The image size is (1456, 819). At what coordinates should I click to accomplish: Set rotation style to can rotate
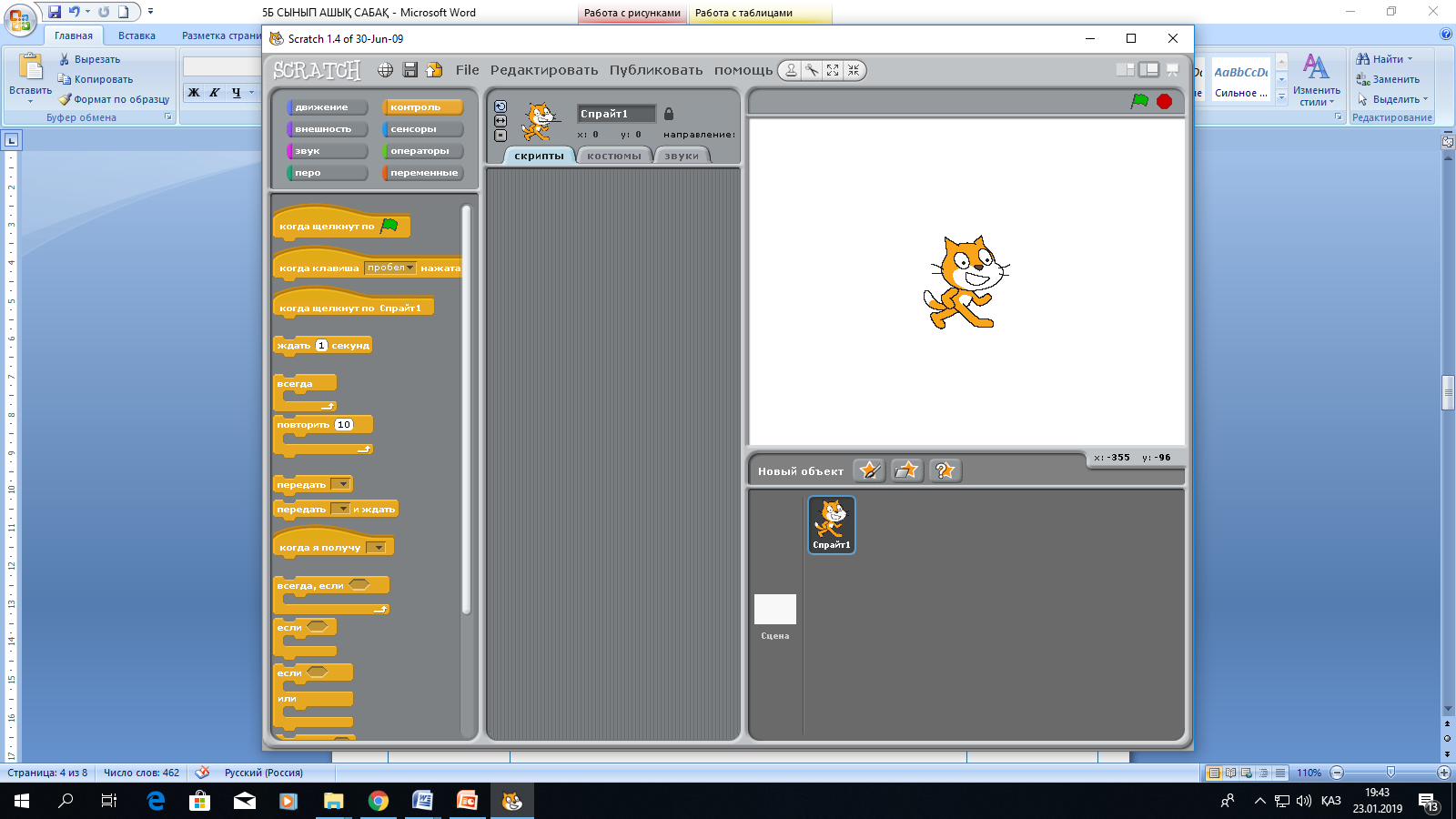(500, 106)
